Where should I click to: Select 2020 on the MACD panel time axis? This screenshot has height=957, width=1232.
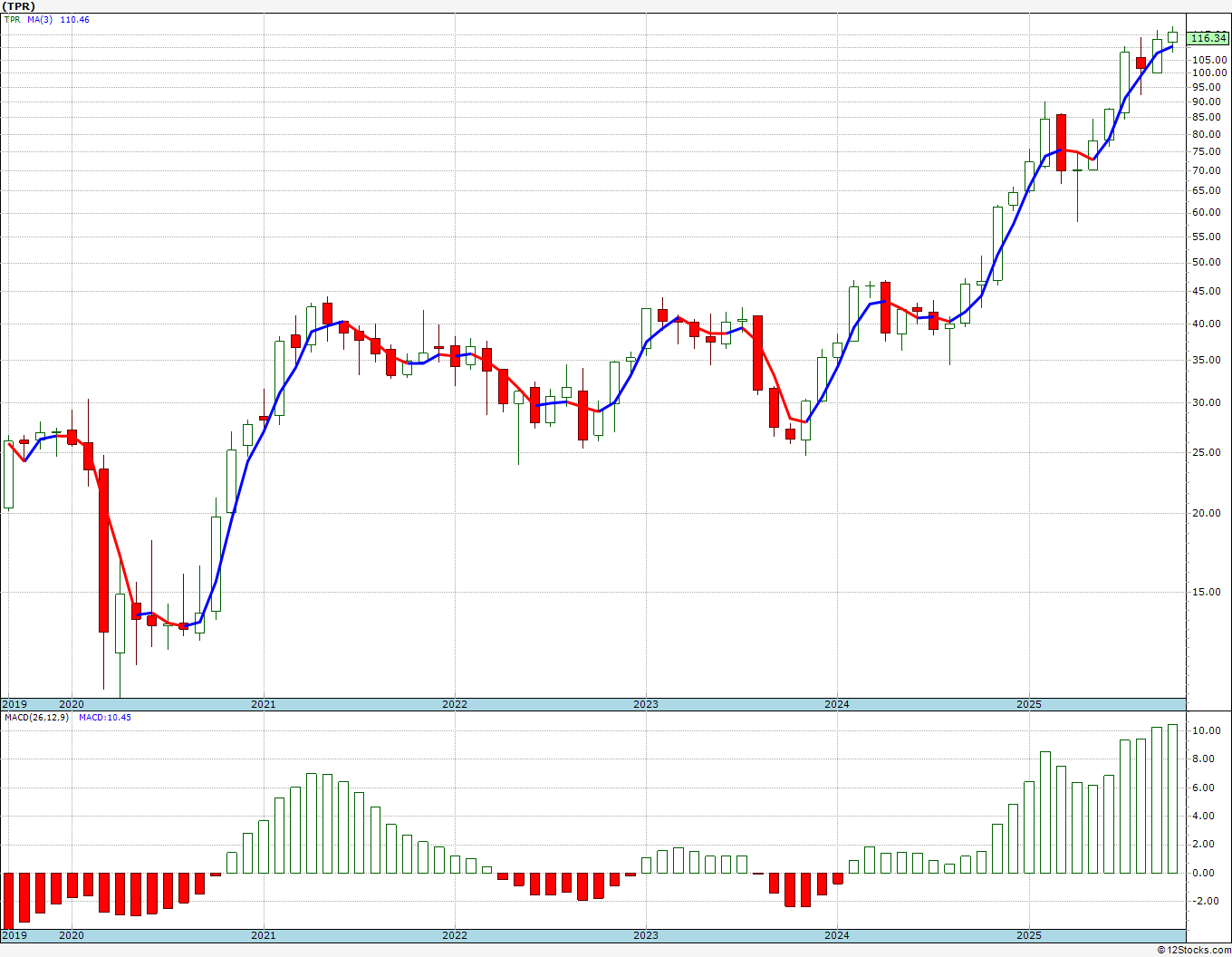click(72, 935)
